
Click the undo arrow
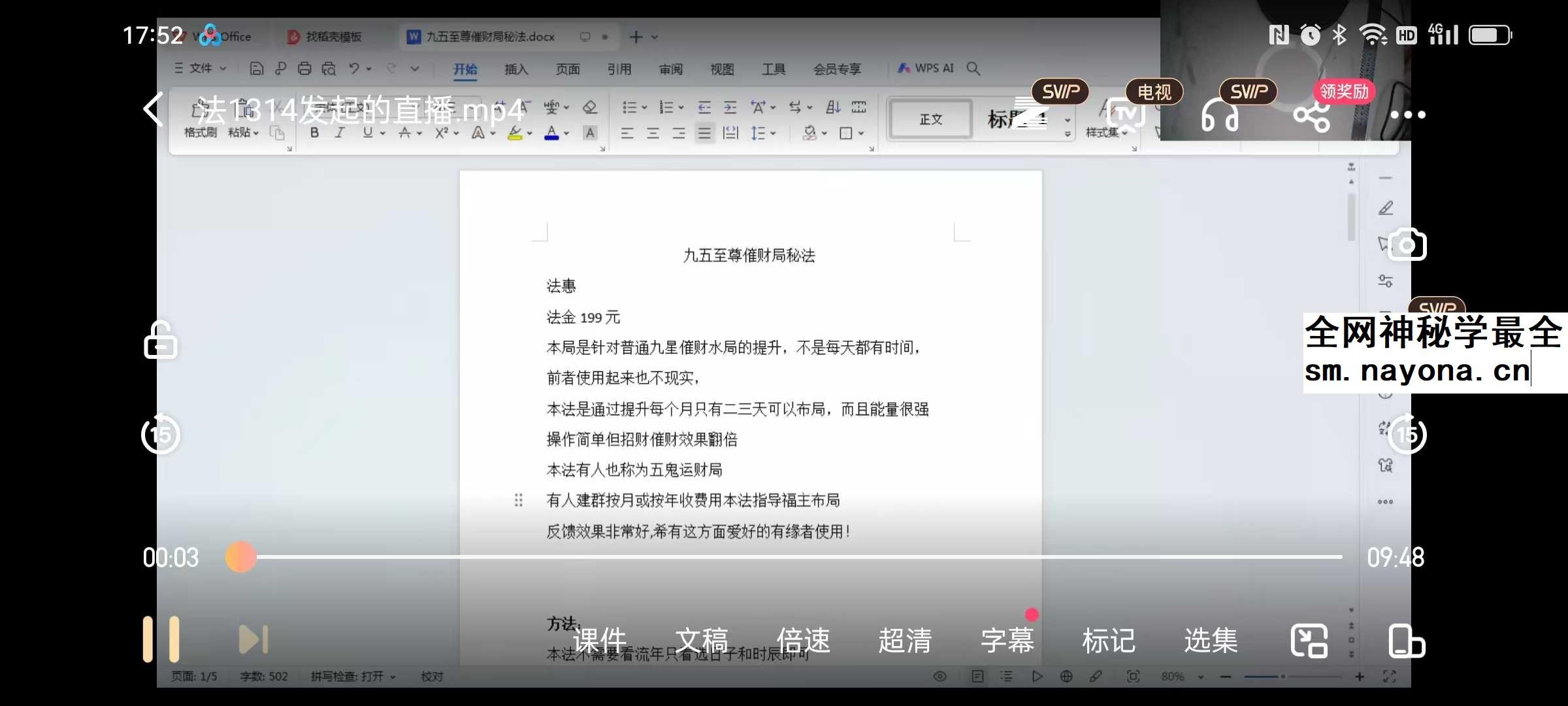pos(354,68)
